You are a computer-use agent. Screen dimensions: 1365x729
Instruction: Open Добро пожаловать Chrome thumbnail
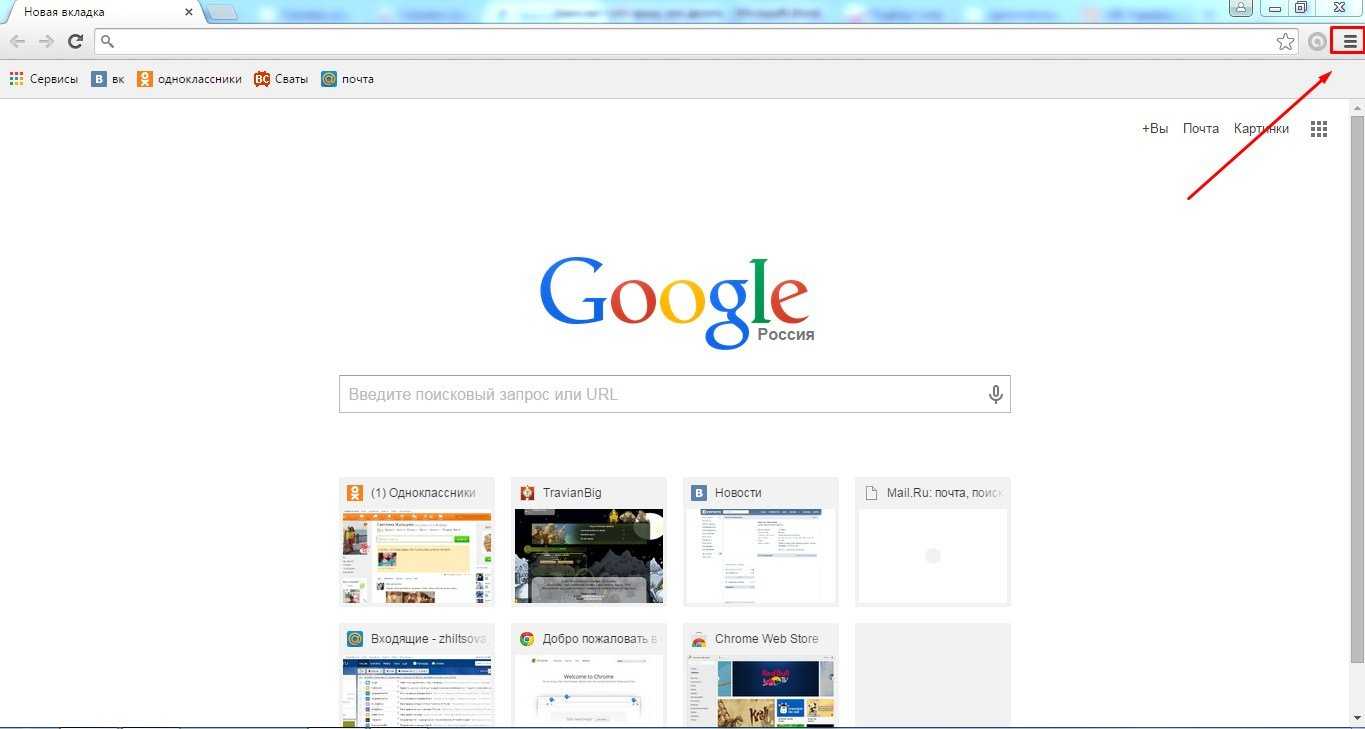pos(589,675)
